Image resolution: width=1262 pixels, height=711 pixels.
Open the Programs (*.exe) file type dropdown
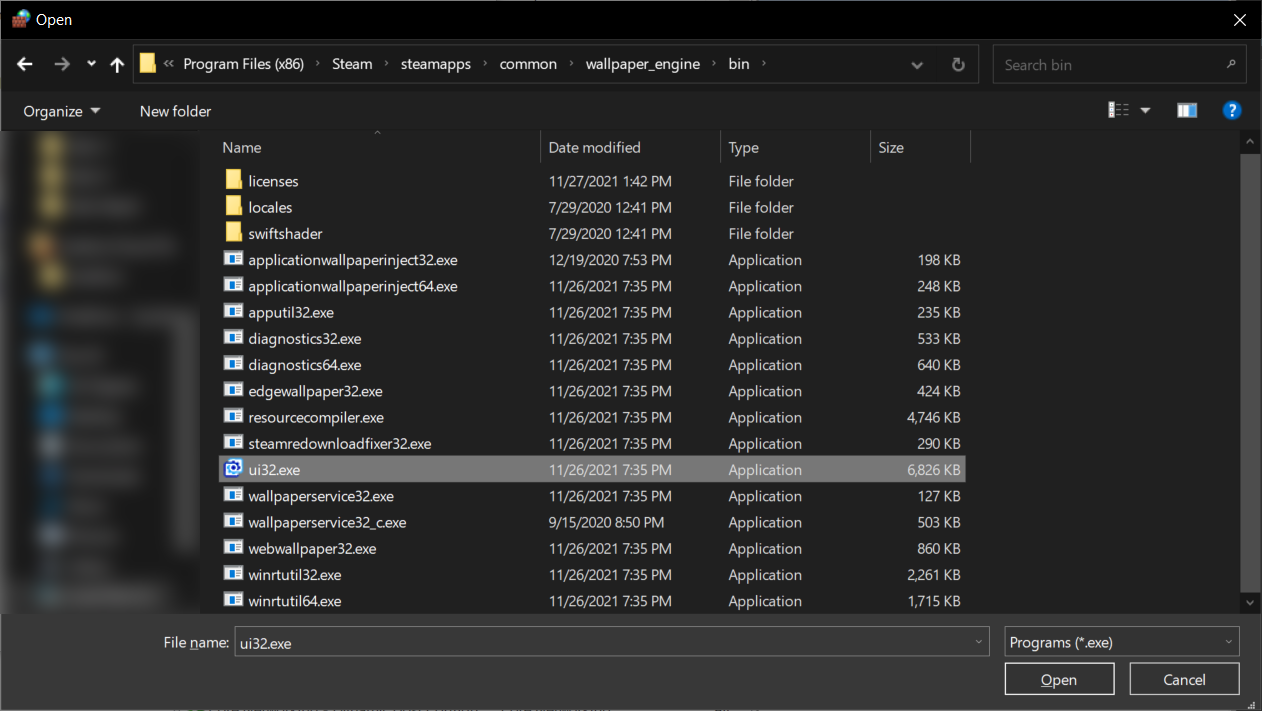click(x=1121, y=642)
